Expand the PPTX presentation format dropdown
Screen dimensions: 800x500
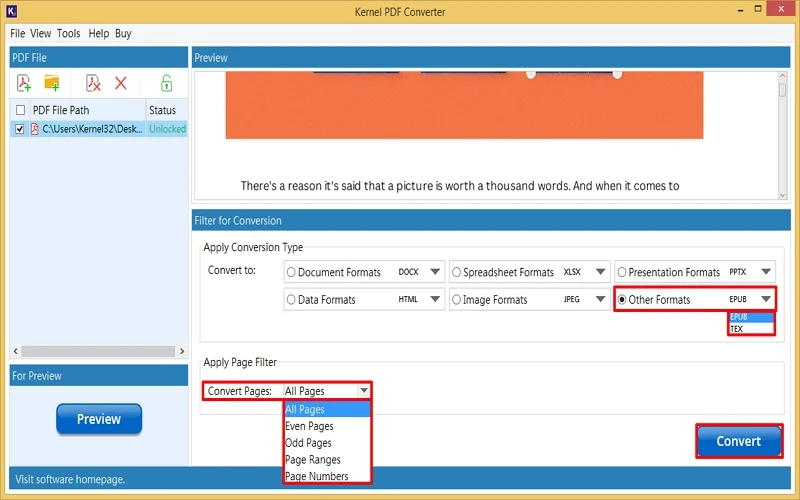click(766, 272)
